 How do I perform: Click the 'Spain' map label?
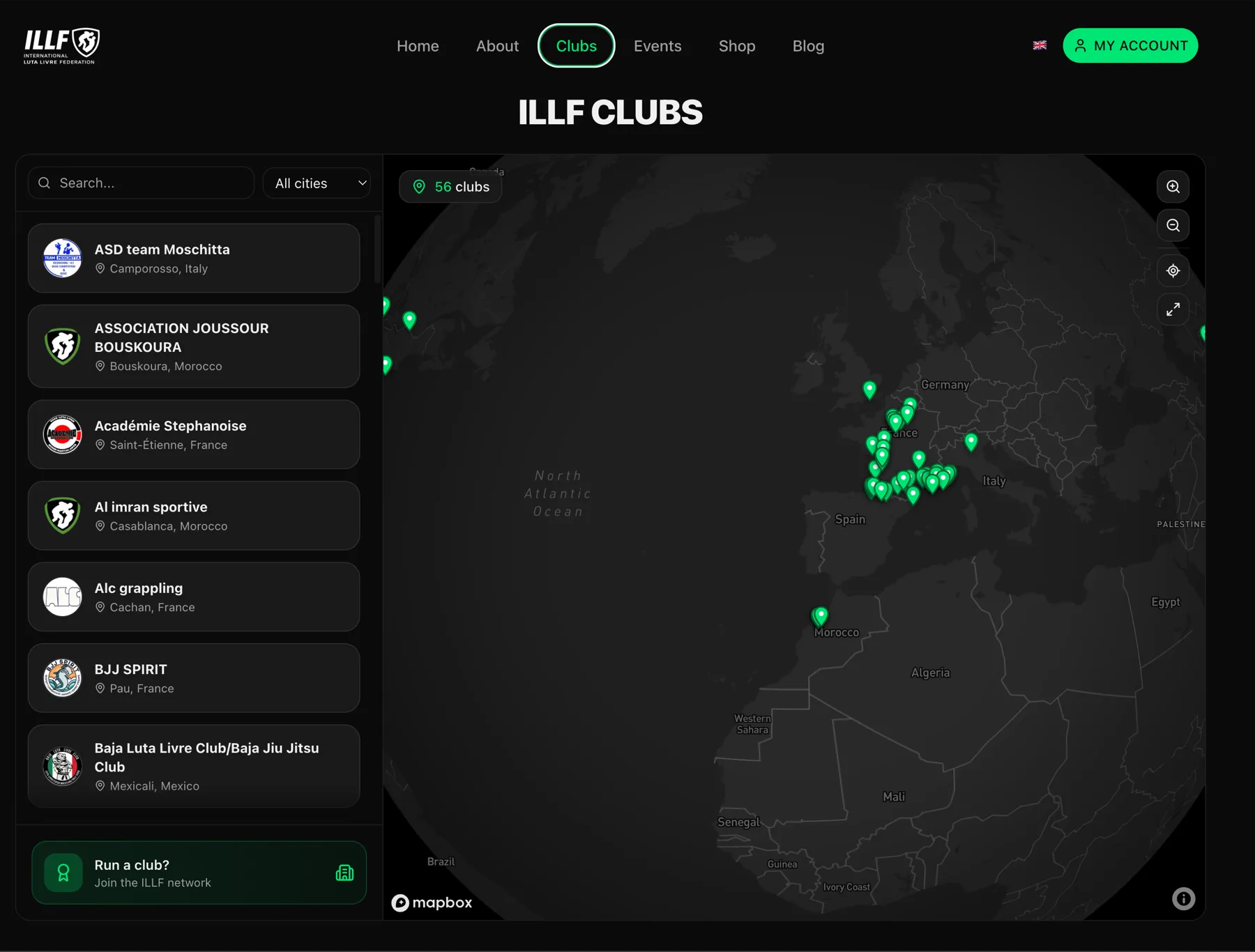point(850,519)
